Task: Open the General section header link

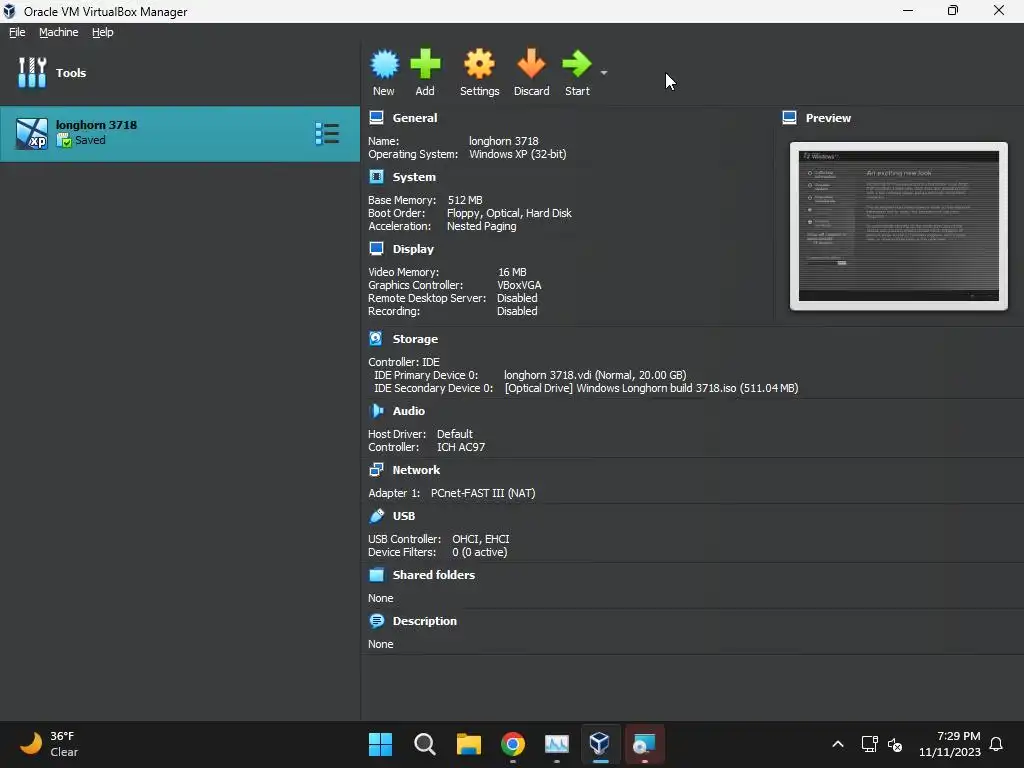Action: click(415, 118)
